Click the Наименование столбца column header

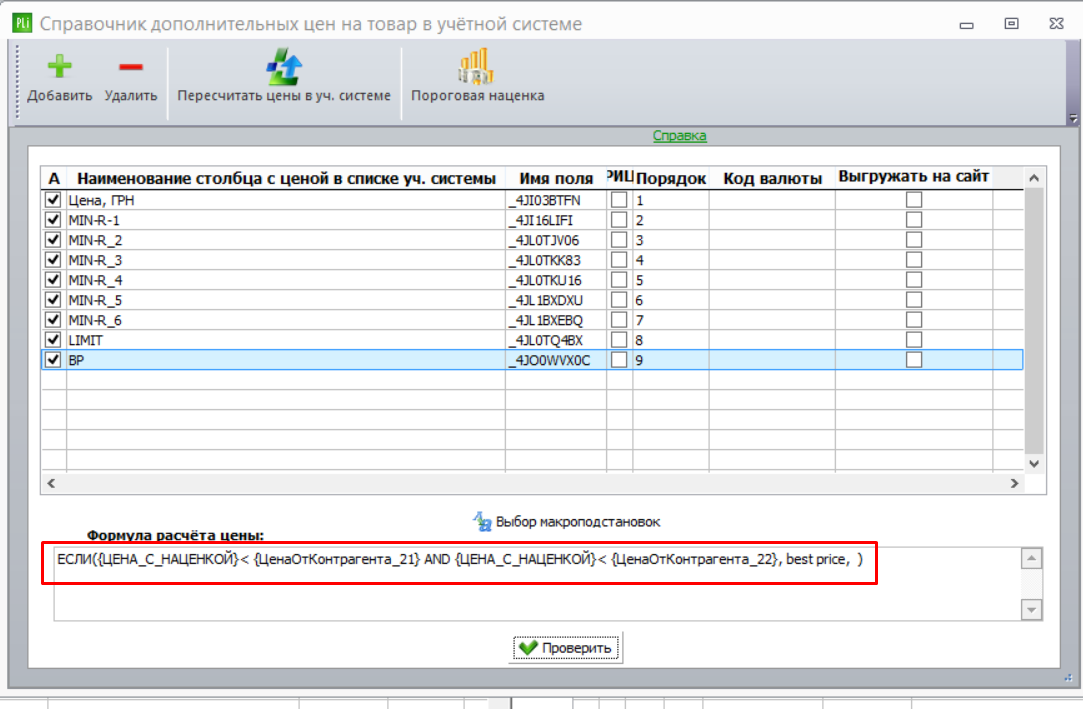point(286,179)
